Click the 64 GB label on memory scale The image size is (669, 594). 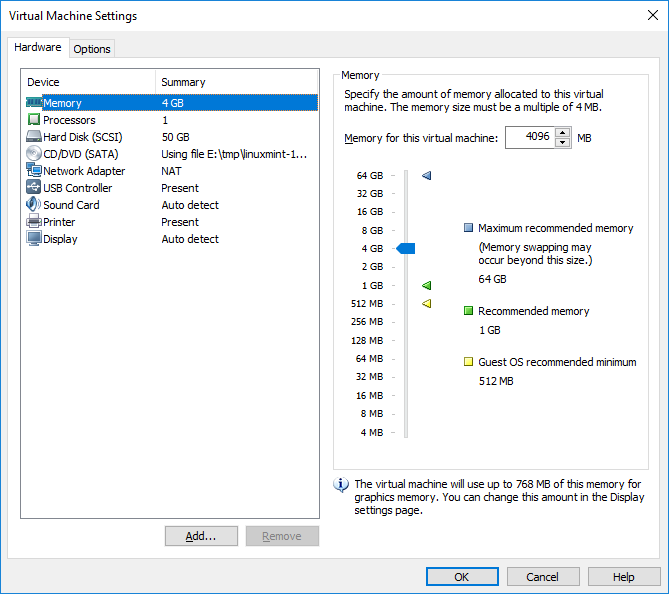click(370, 175)
